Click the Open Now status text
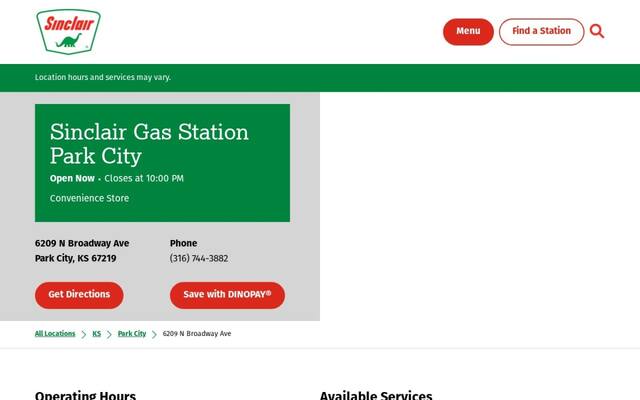This screenshot has width=640, height=400. pyautogui.click(x=72, y=178)
